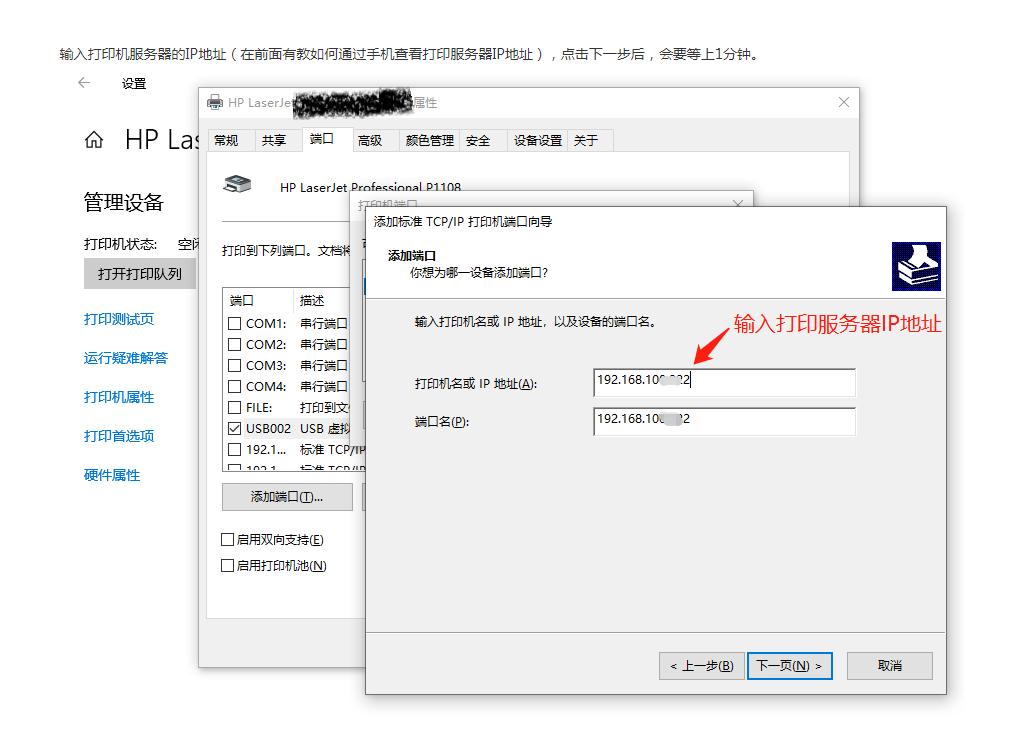Image resolution: width=1010 pixels, height=742 pixels.
Task: Select the COM1: port name text
Action: point(266,323)
